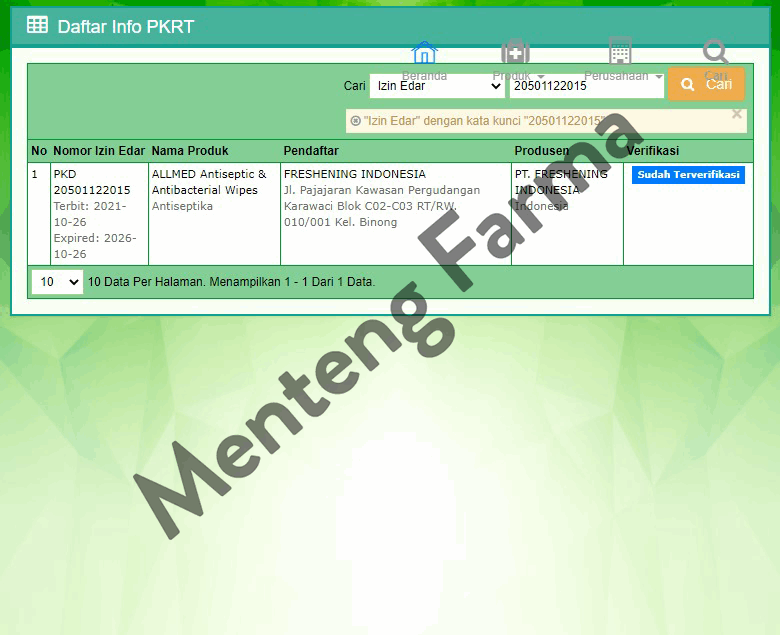This screenshot has height=635, width=780.
Task: Select the Nama Produk column header
Action: (x=190, y=151)
